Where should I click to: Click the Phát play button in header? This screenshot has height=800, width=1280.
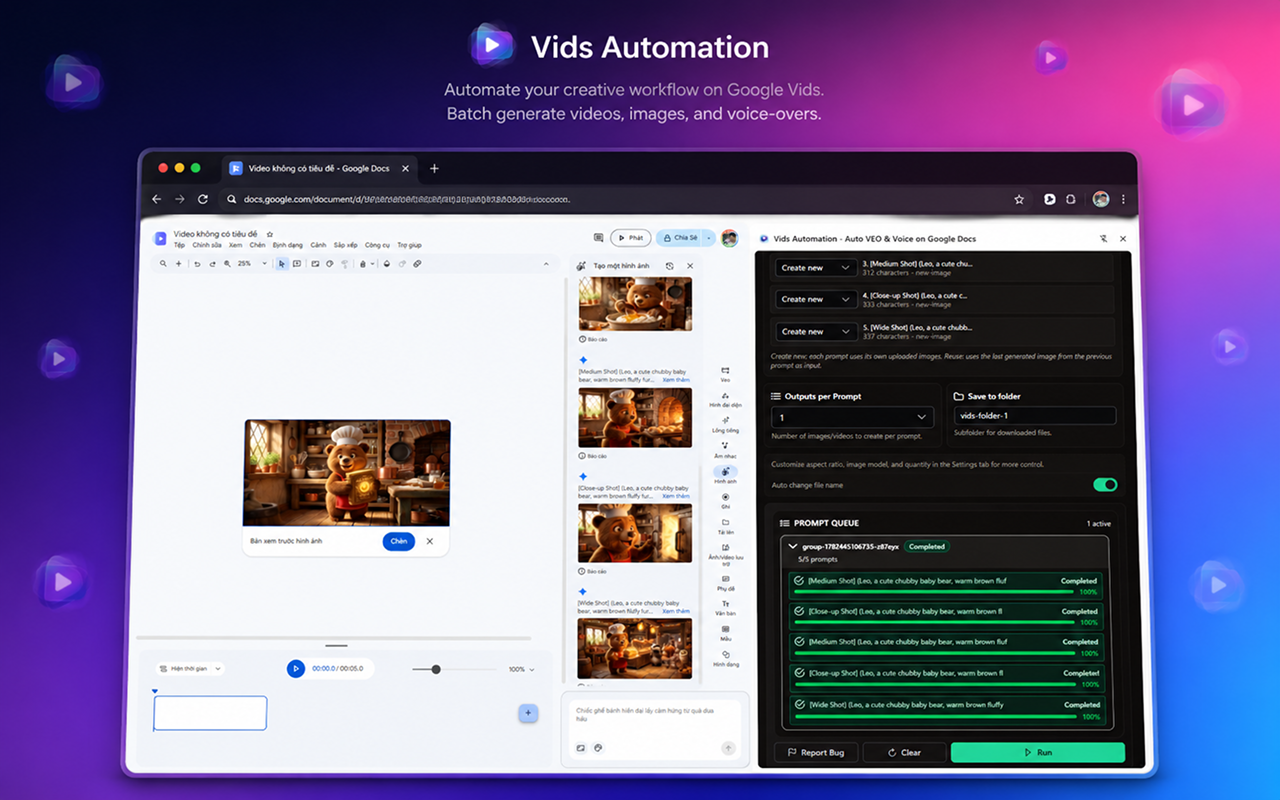pos(631,238)
